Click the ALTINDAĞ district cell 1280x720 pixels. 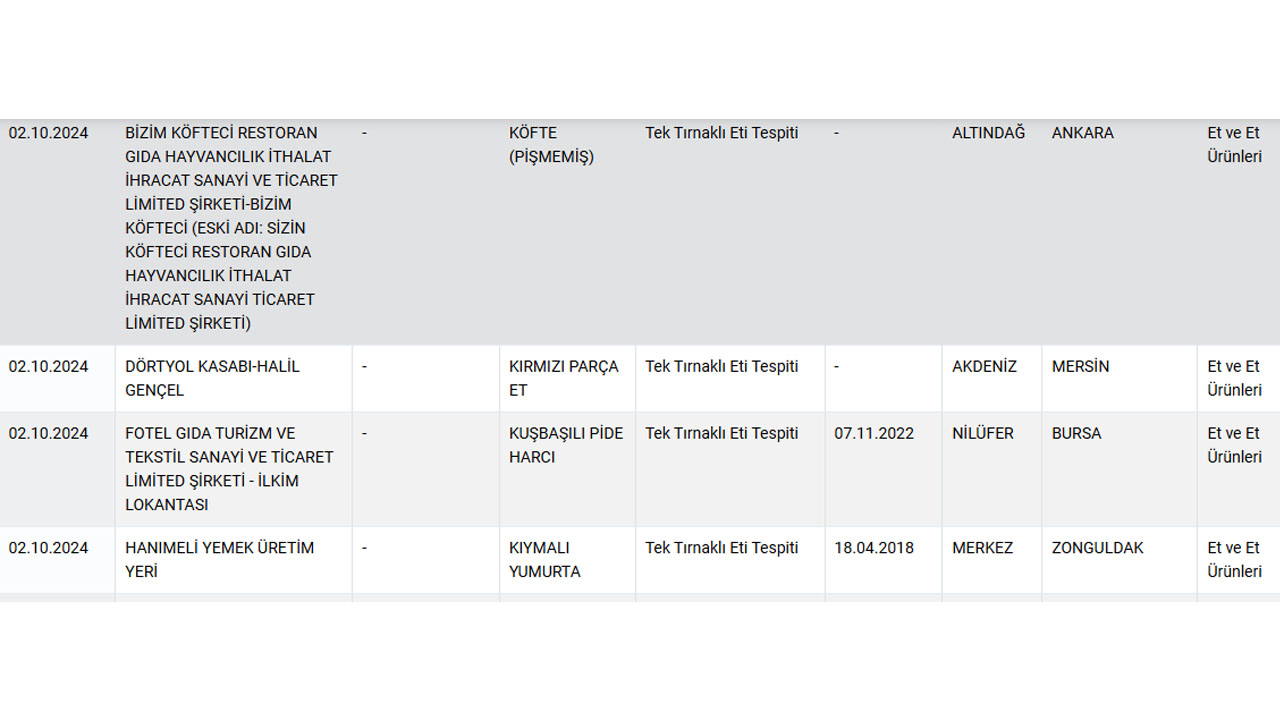coord(988,133)
